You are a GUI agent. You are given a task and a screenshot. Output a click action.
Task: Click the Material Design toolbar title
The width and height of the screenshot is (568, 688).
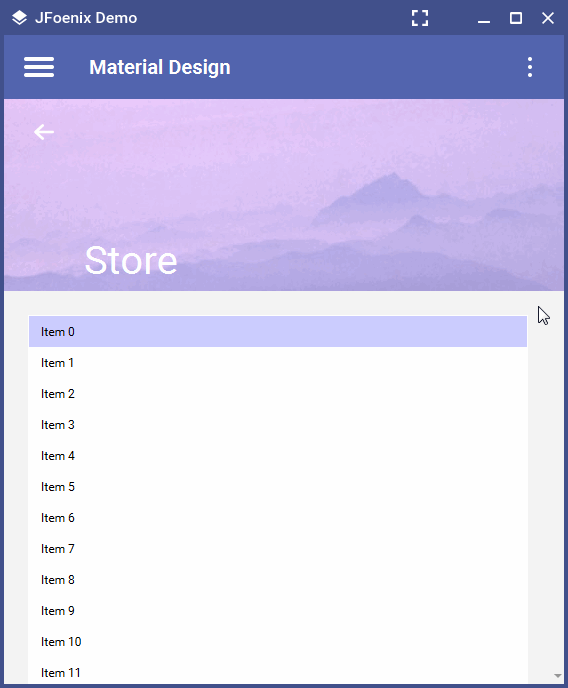tap(160, 67)
